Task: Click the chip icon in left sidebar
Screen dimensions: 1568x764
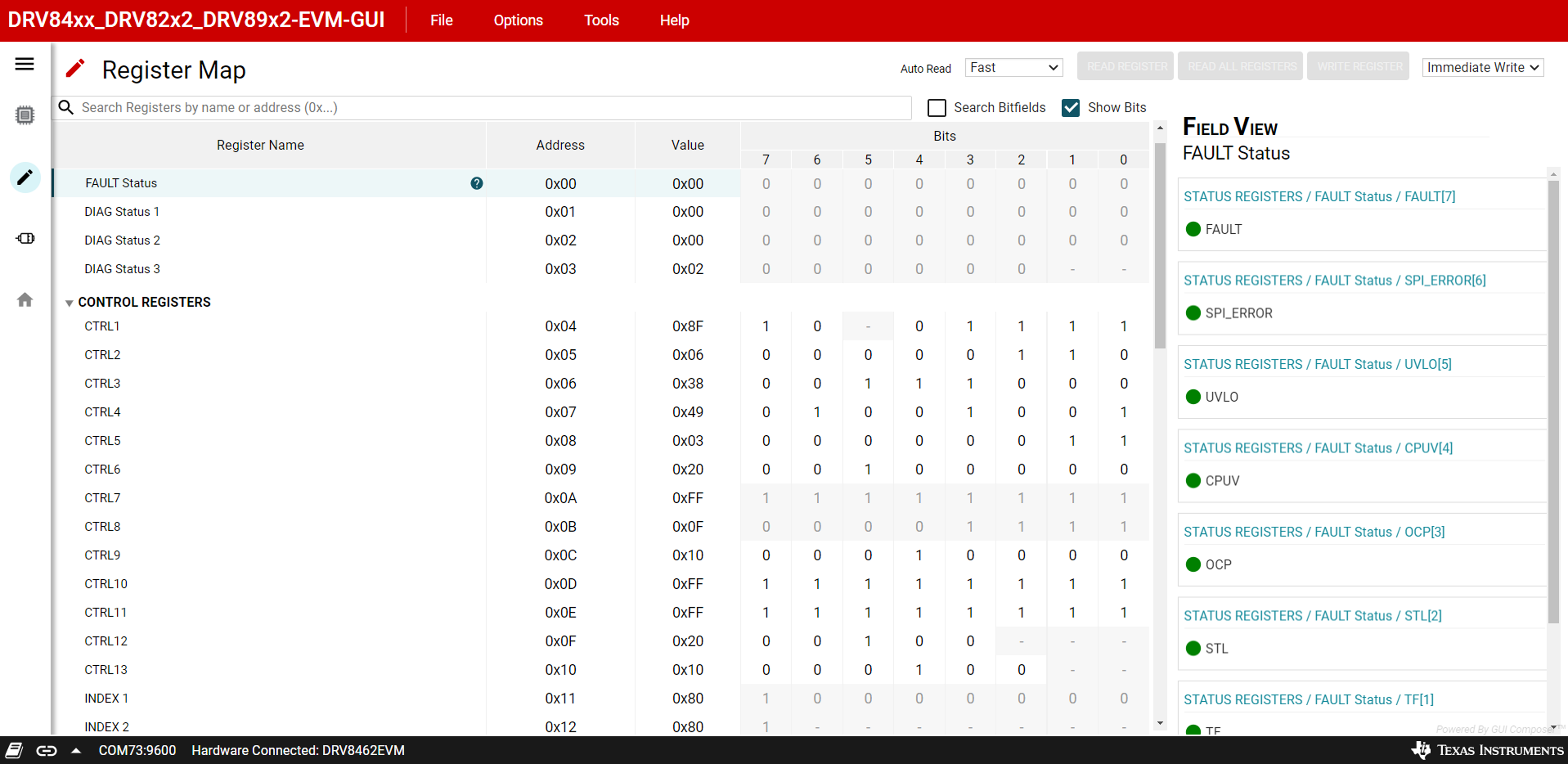Action: (x=24, y=115)
